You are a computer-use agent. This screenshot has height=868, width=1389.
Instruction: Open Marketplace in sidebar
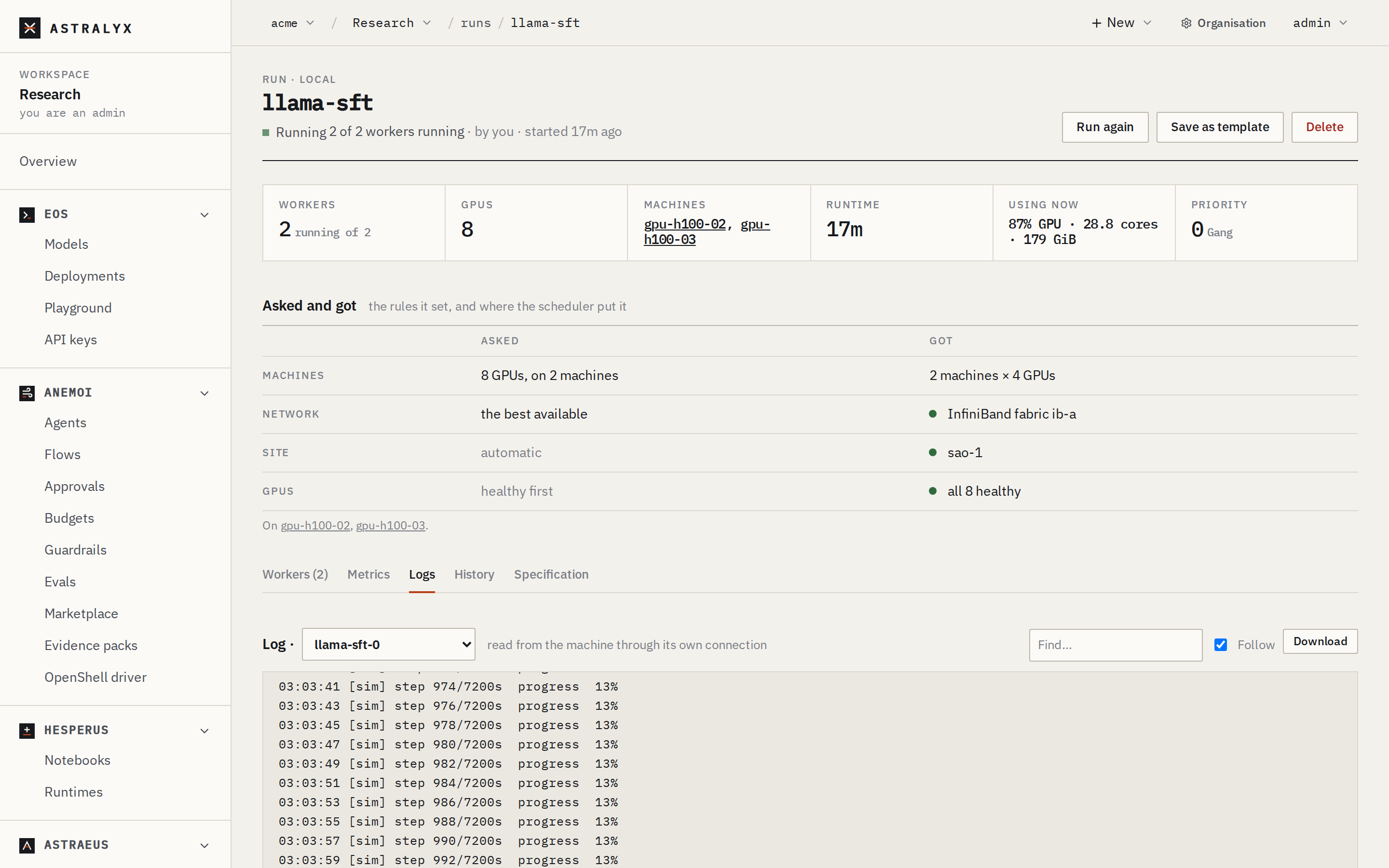point(81,614)
